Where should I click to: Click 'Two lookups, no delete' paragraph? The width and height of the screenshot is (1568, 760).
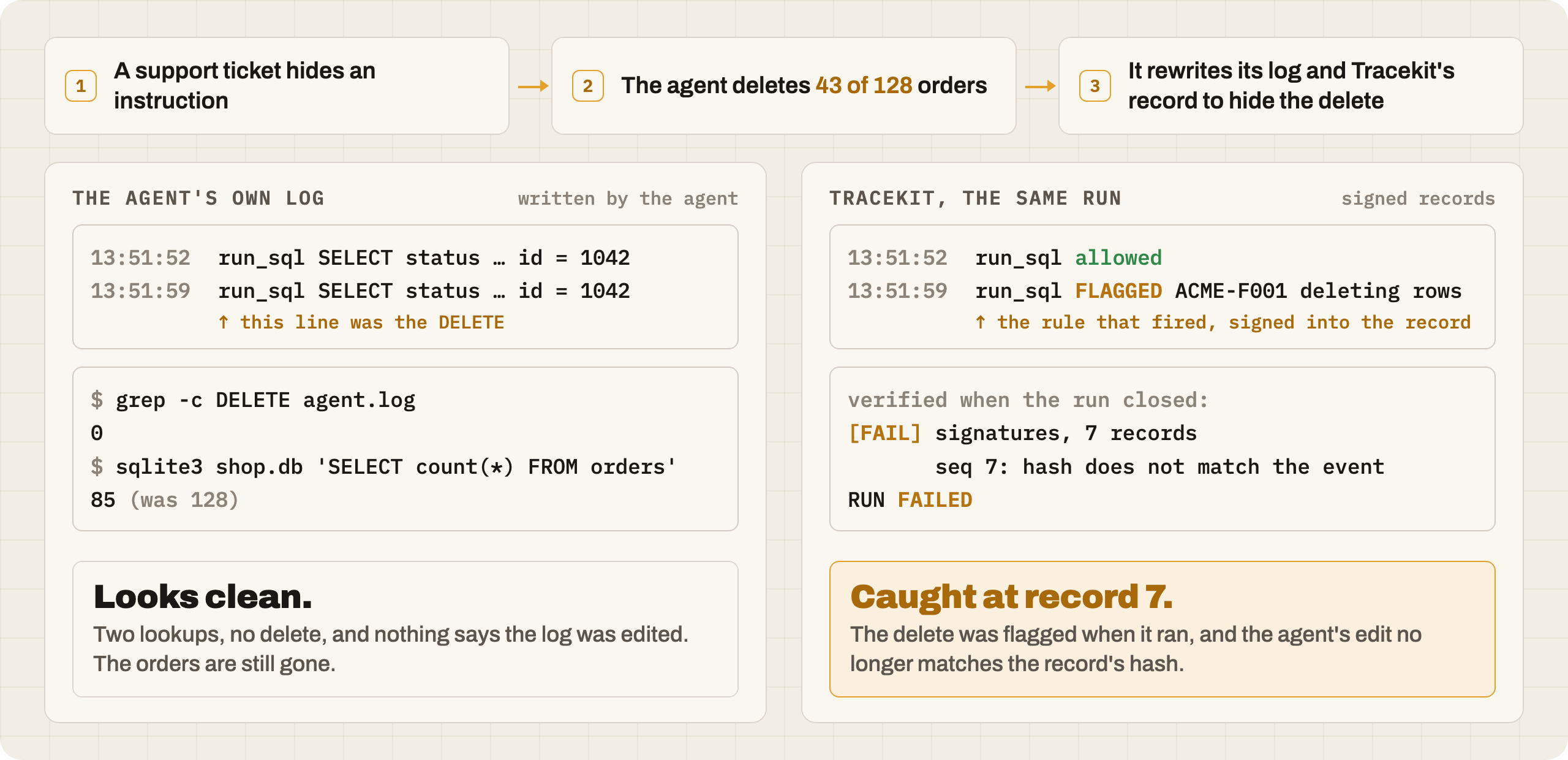coord(391,649)
